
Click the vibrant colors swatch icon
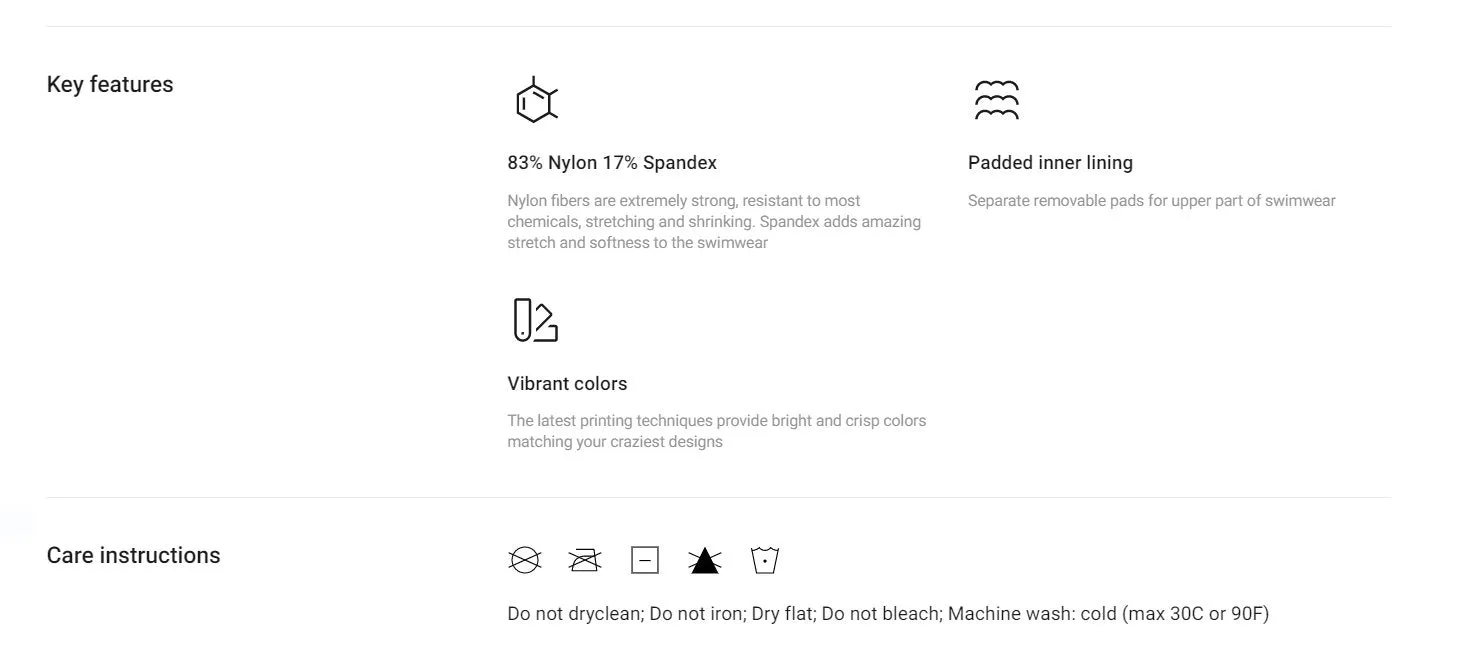click(x=535, y=320)
